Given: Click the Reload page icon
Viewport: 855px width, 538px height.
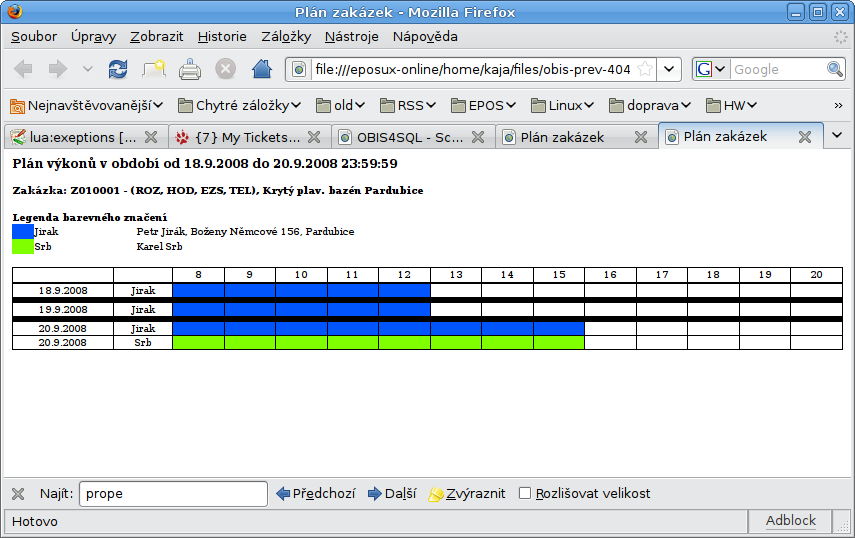Looking at the screenshot, I should [118, 69].
